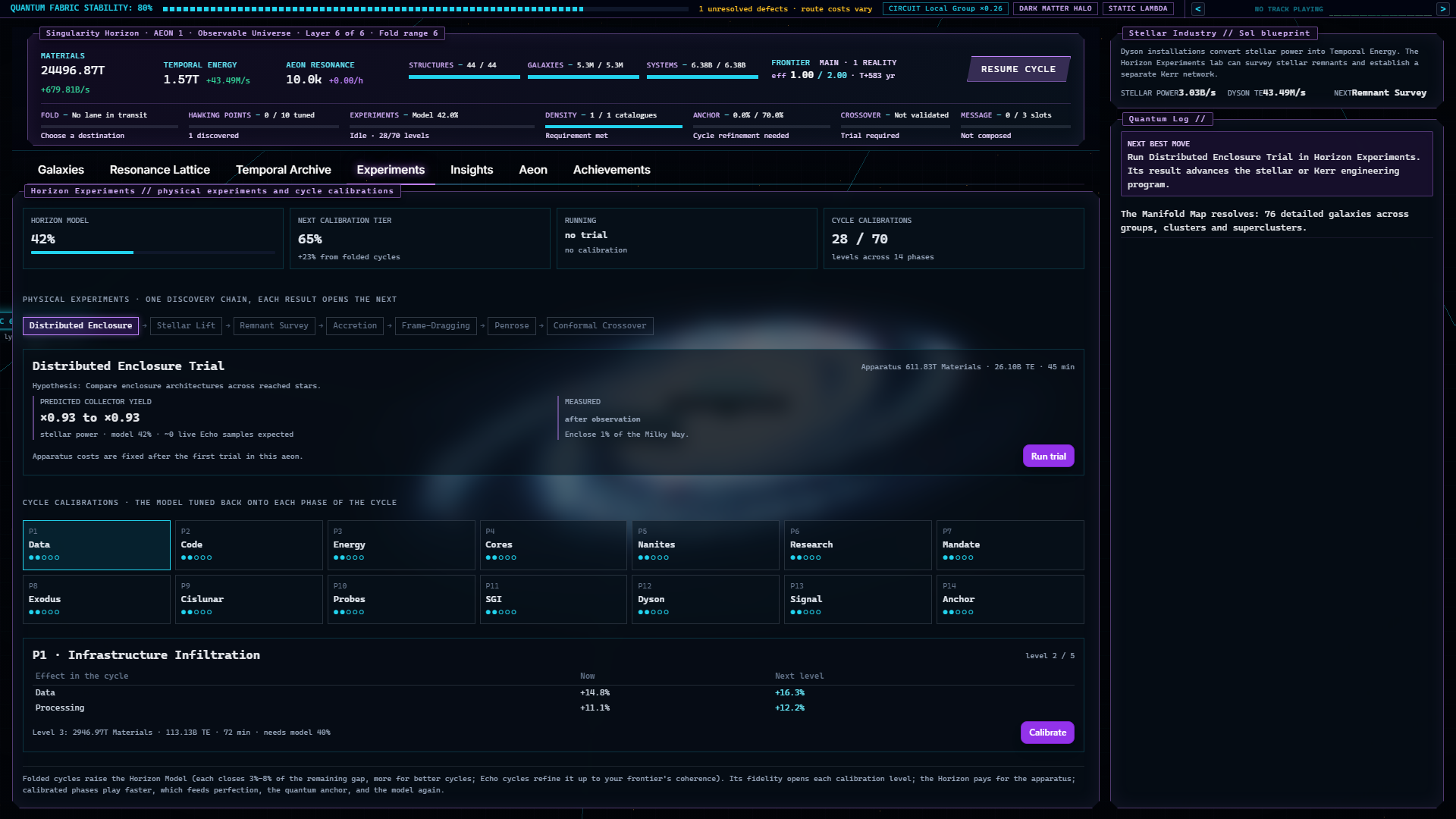The width and height of the screenshot is (1456, 819).
Task: Select the P11 SGI calibration card
Action: tap(554, 599)
